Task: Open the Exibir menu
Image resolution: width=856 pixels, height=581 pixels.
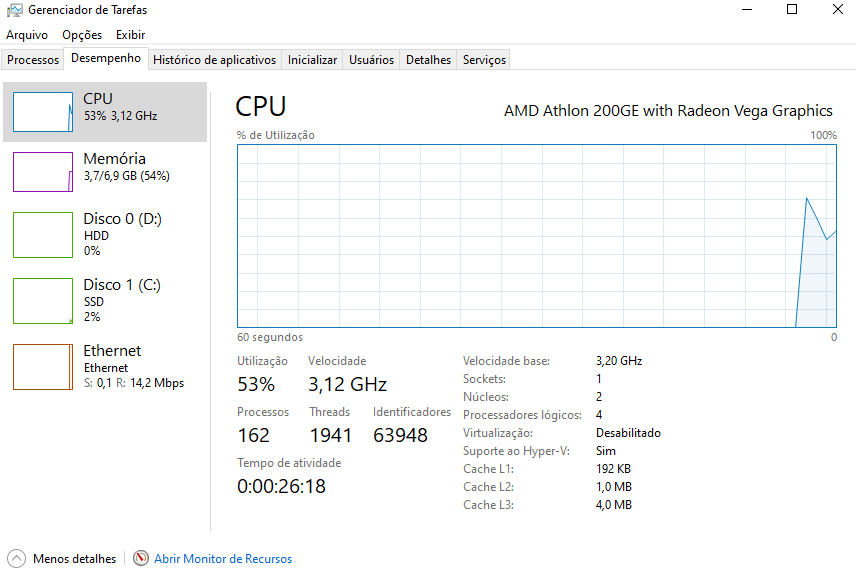Action: 130,35
